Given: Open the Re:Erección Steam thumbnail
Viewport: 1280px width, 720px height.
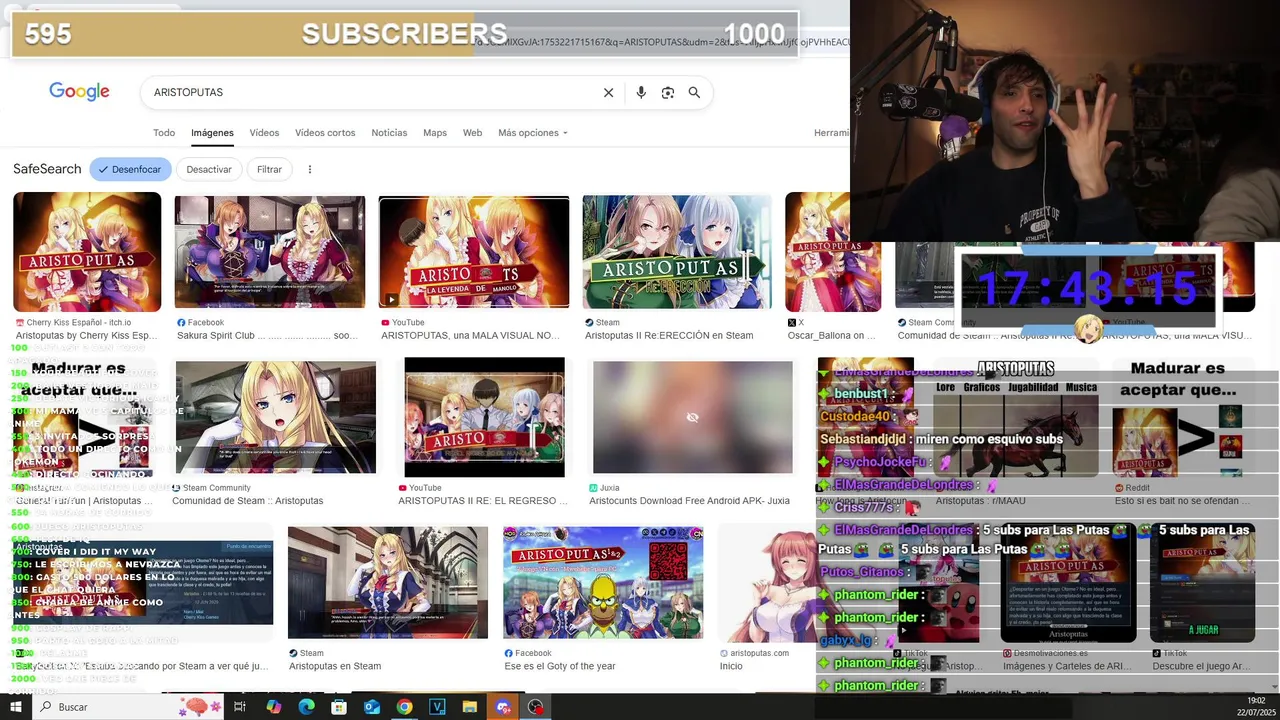Looking at the screenshot, I should coord(677,252).
